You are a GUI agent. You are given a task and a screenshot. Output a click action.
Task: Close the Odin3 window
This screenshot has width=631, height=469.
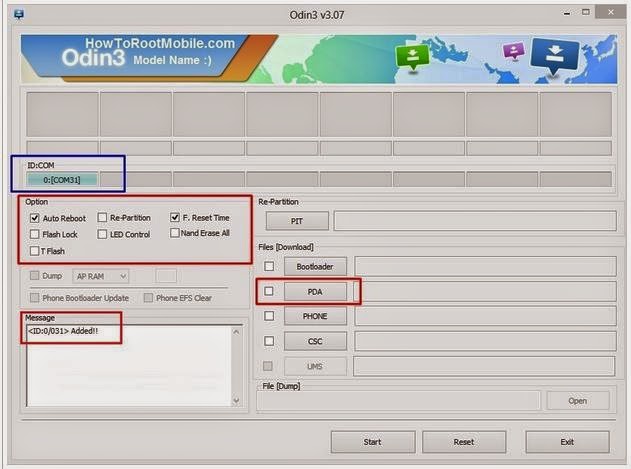(x=611, y=12)
